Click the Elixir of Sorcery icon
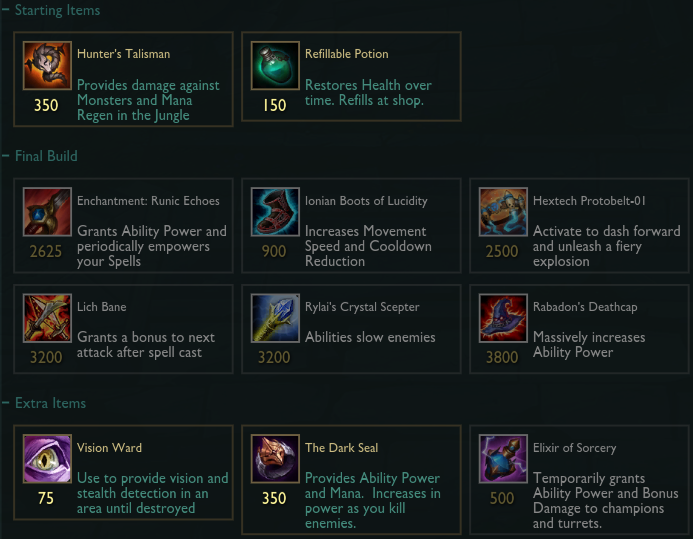693x539 pixels. pyautogui.click(x=503, y=459)
